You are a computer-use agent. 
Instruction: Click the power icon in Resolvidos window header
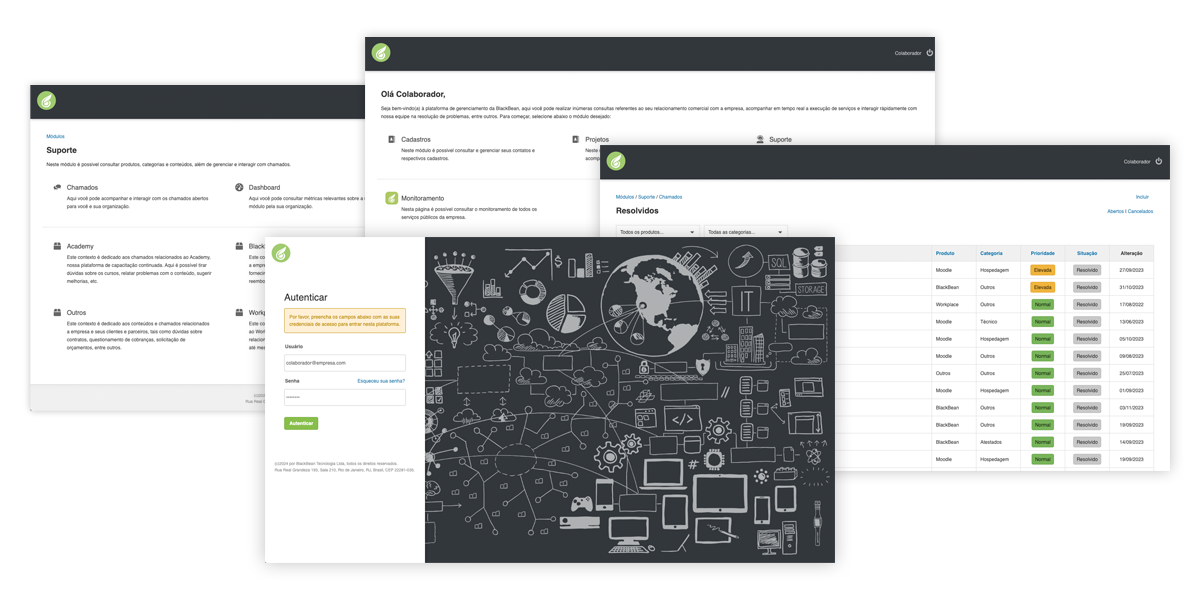[1159, 161]
